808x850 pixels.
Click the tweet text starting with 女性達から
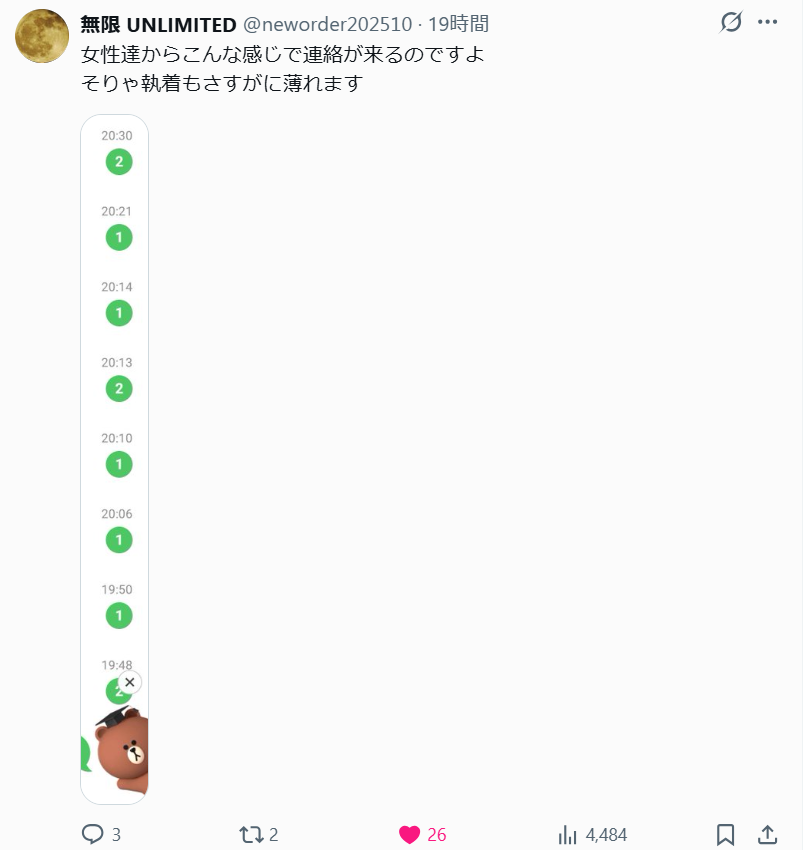(283, 55)
